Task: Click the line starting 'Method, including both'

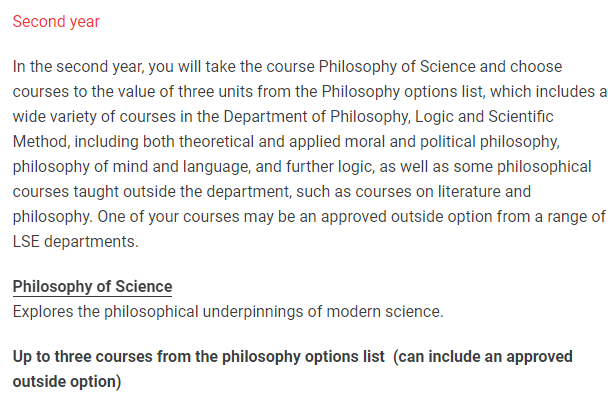Action: (287, 141)
